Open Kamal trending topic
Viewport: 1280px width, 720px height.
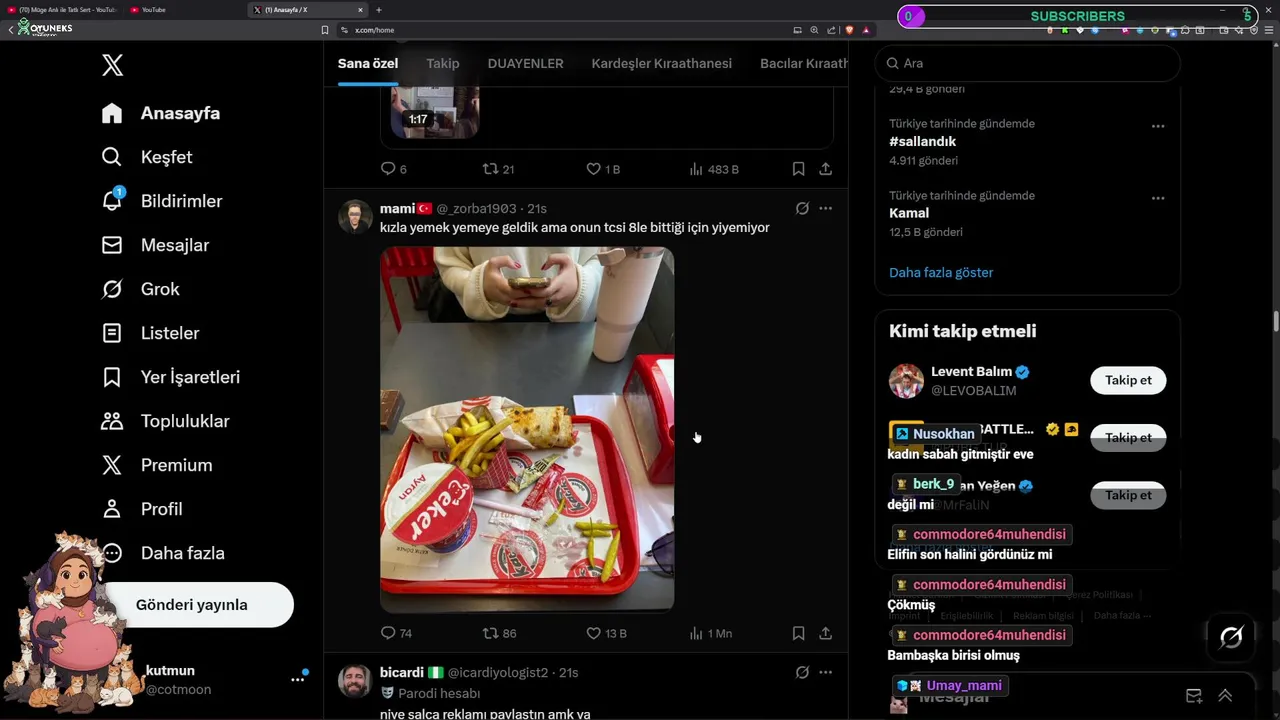pyautogui.click(x=909, y=213)
